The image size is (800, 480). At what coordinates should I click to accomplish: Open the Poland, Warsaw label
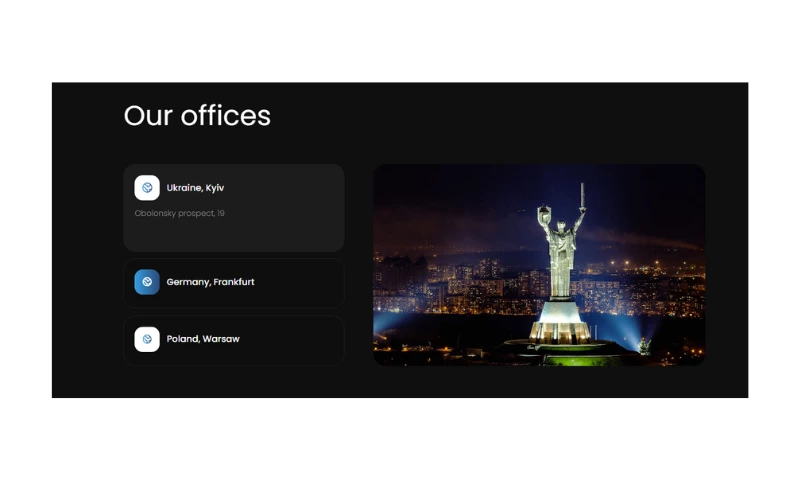click(203, 339)
